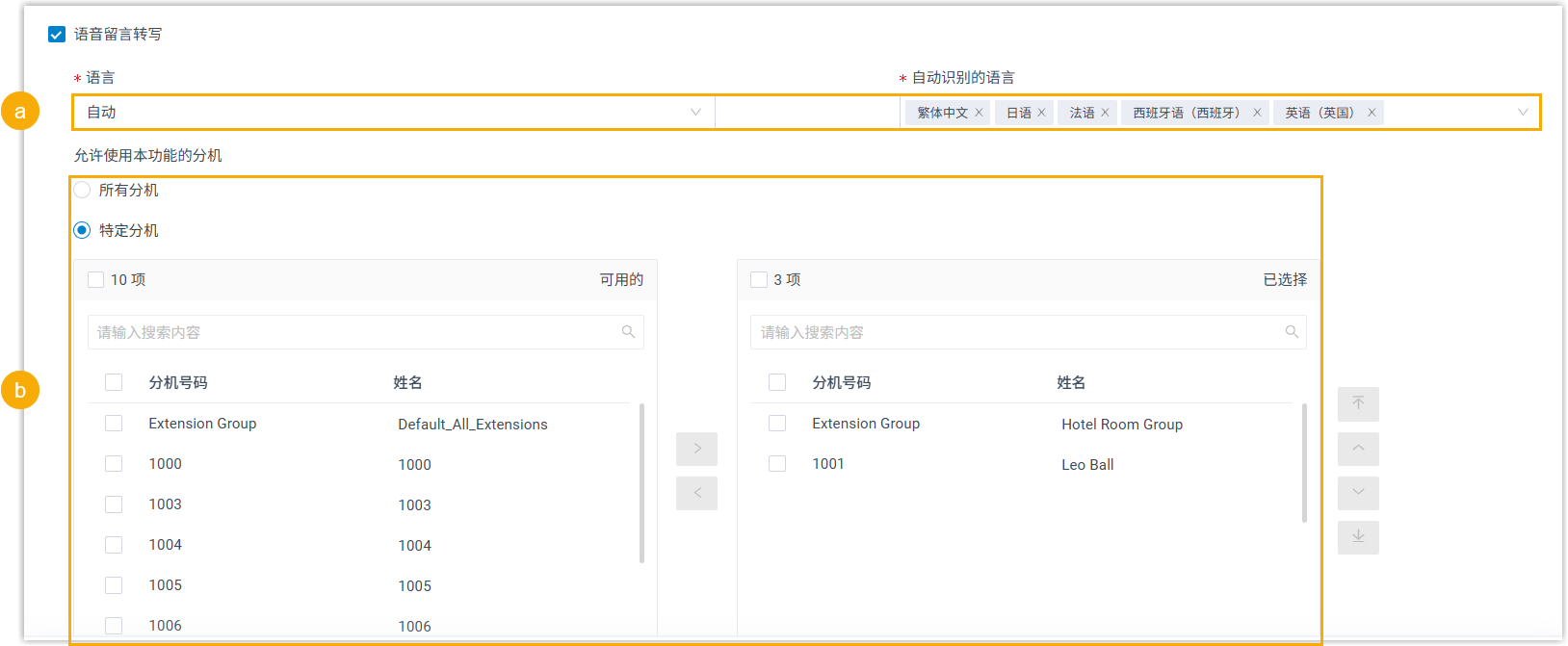The width and height of the screenshot is (1568, 646).
Task: Remove the 法语 language tag
Action: coord(1105,113)
